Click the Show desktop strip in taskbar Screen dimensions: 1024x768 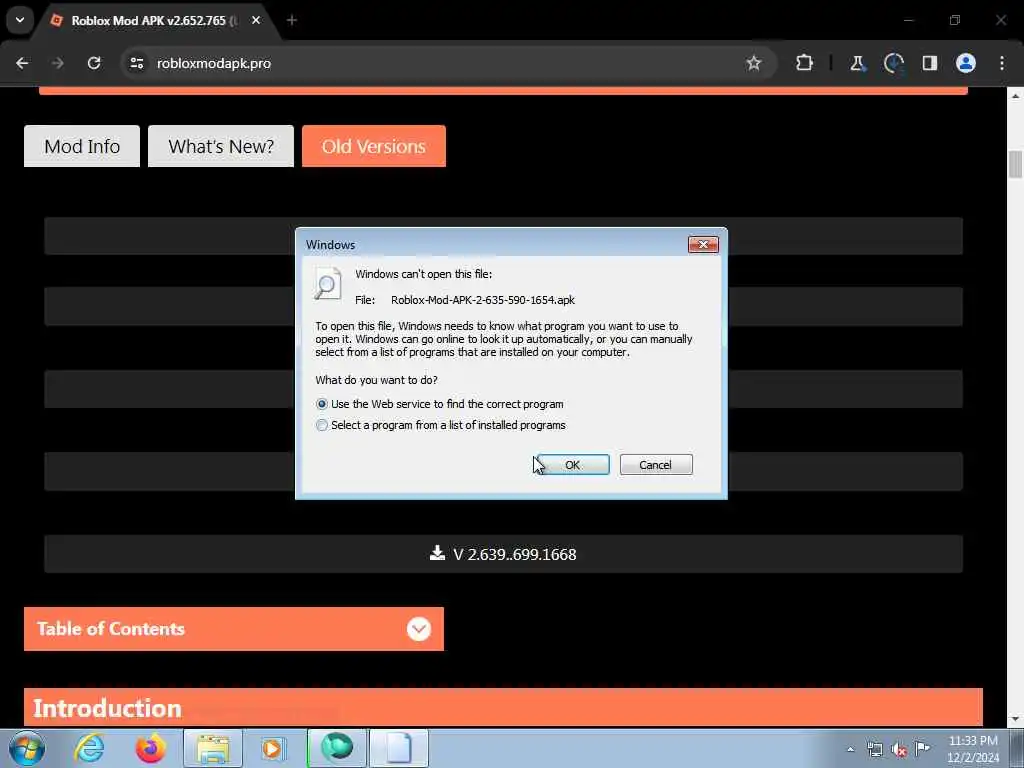tap(1017, 748)
